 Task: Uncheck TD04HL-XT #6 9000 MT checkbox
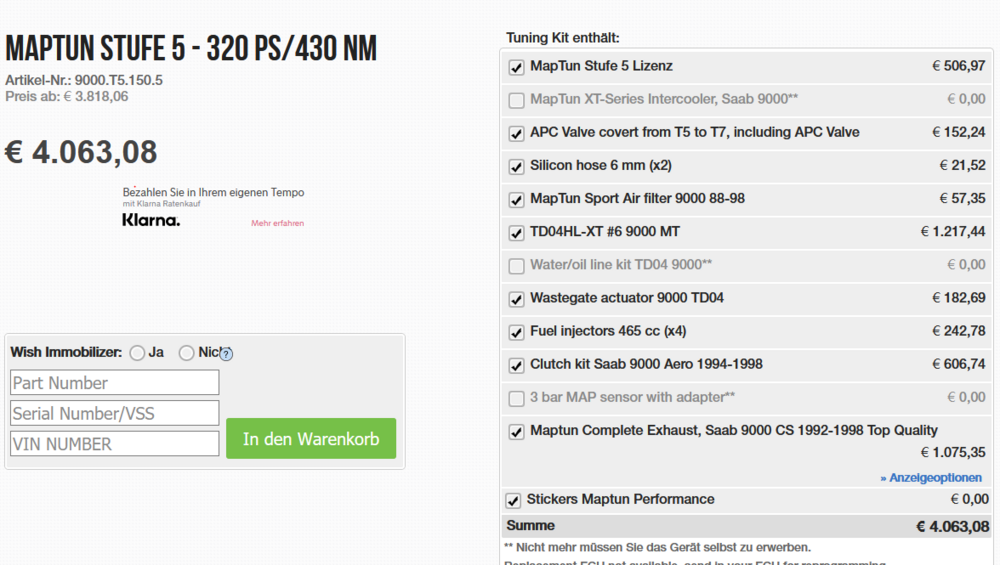click(x=517, y=233)
